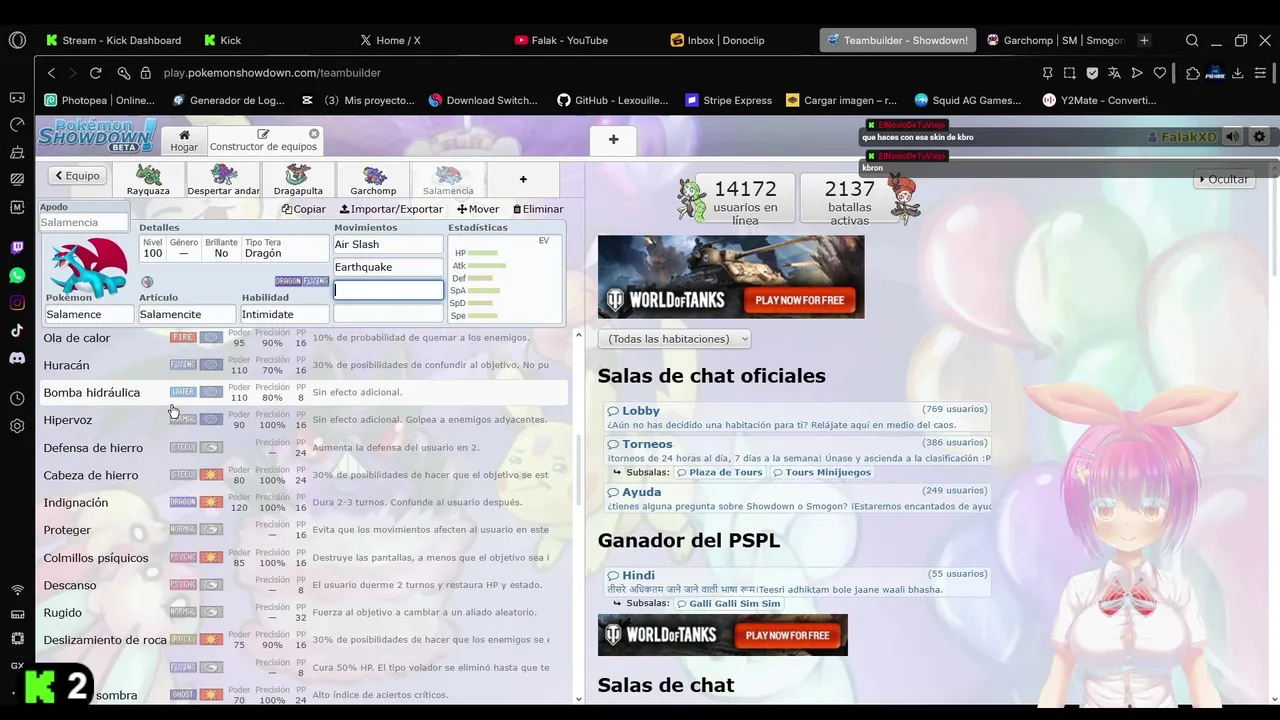Screen dimensions: 1280x720
Task: Open the FalakXD username menu
Action: pyautogui.click(x=1182, y=137)
